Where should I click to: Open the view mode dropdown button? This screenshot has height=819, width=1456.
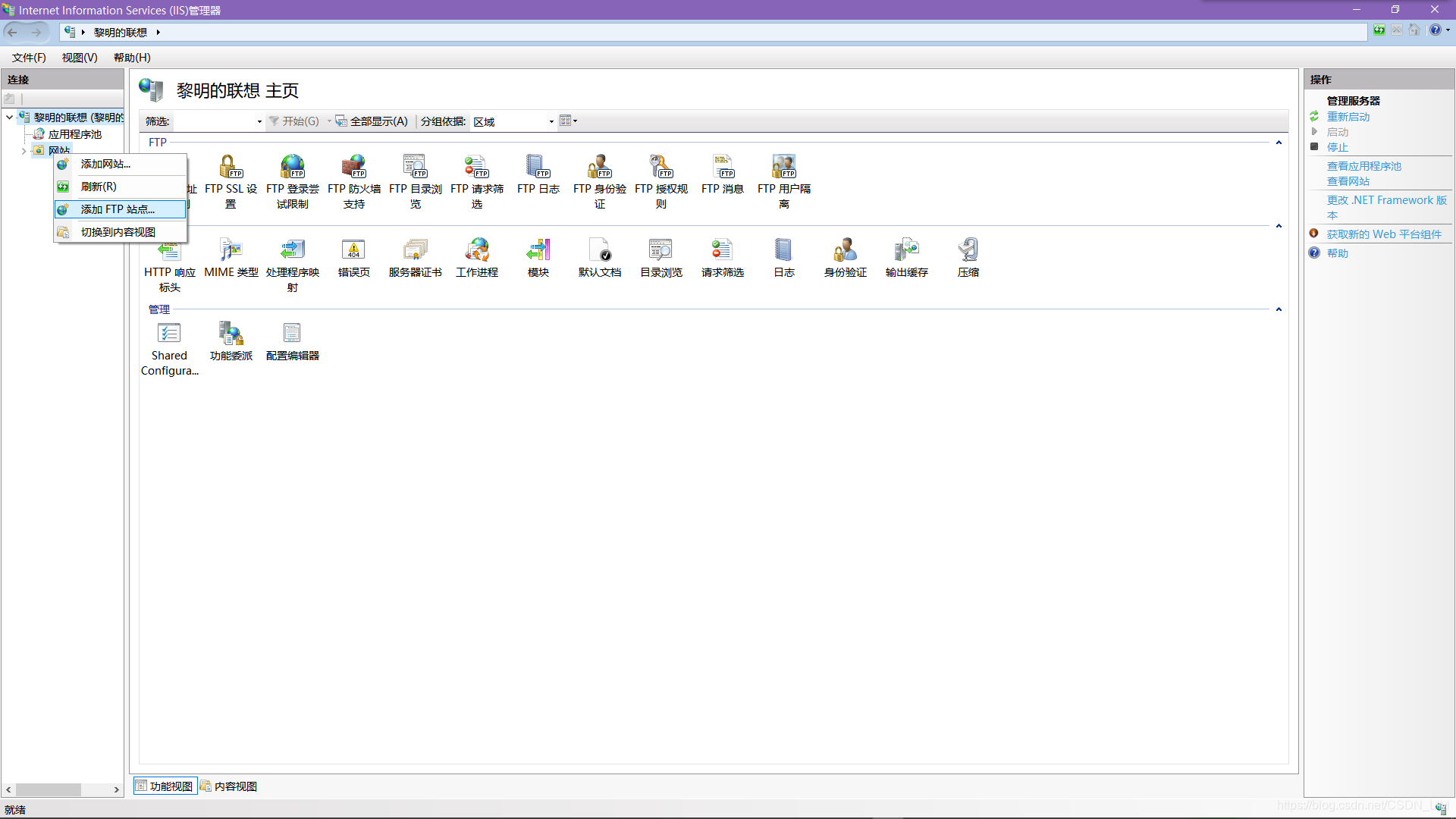point(568,121)
